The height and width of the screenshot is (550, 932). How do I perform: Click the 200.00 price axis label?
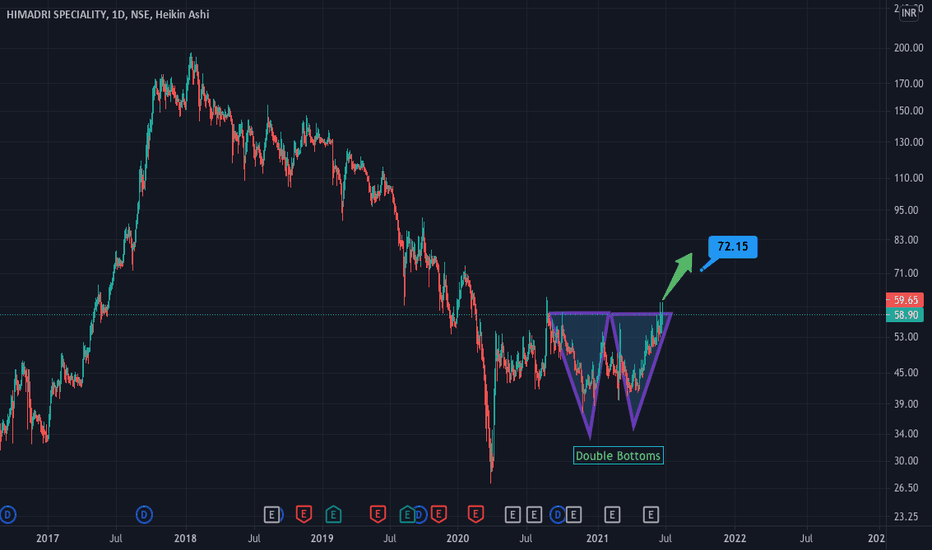click(x=908, y=48)
